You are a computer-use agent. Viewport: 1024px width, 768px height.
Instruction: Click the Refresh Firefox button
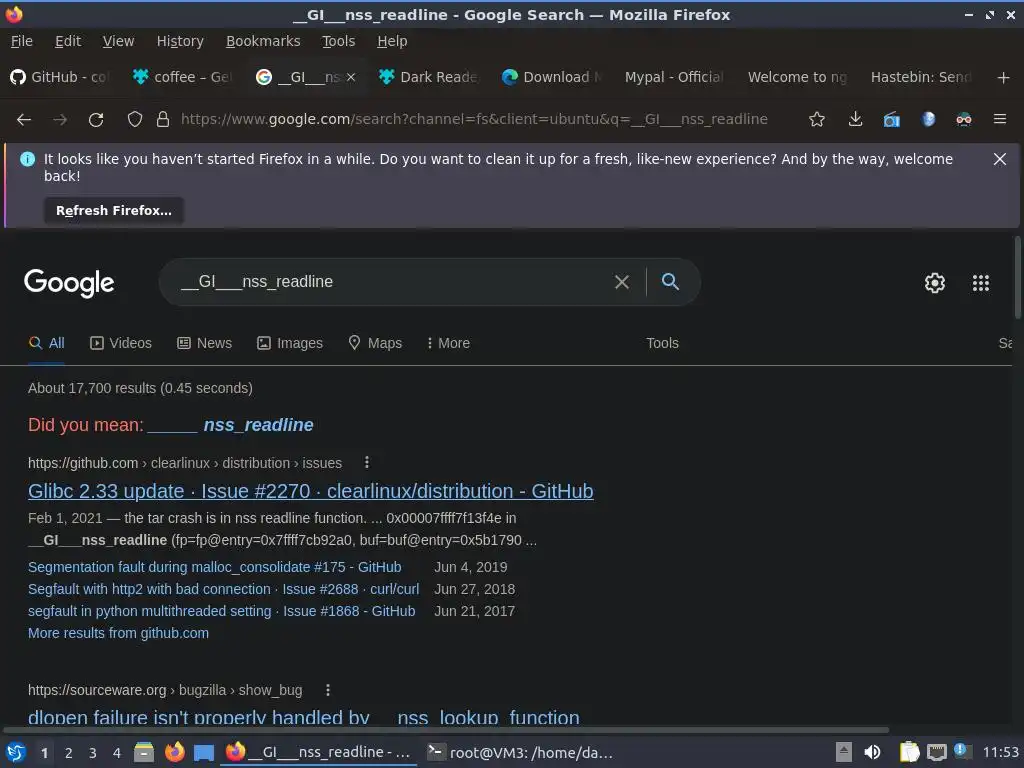[114, 211]
